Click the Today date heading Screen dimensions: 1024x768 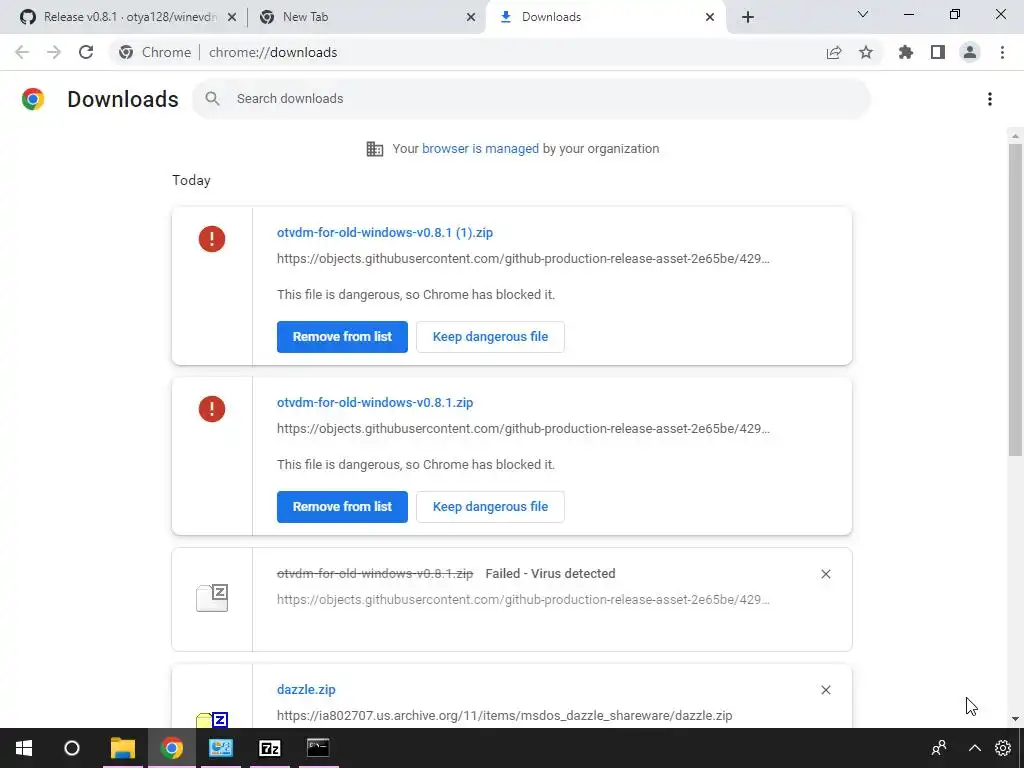pyautogui.click(x=191, y=180)
